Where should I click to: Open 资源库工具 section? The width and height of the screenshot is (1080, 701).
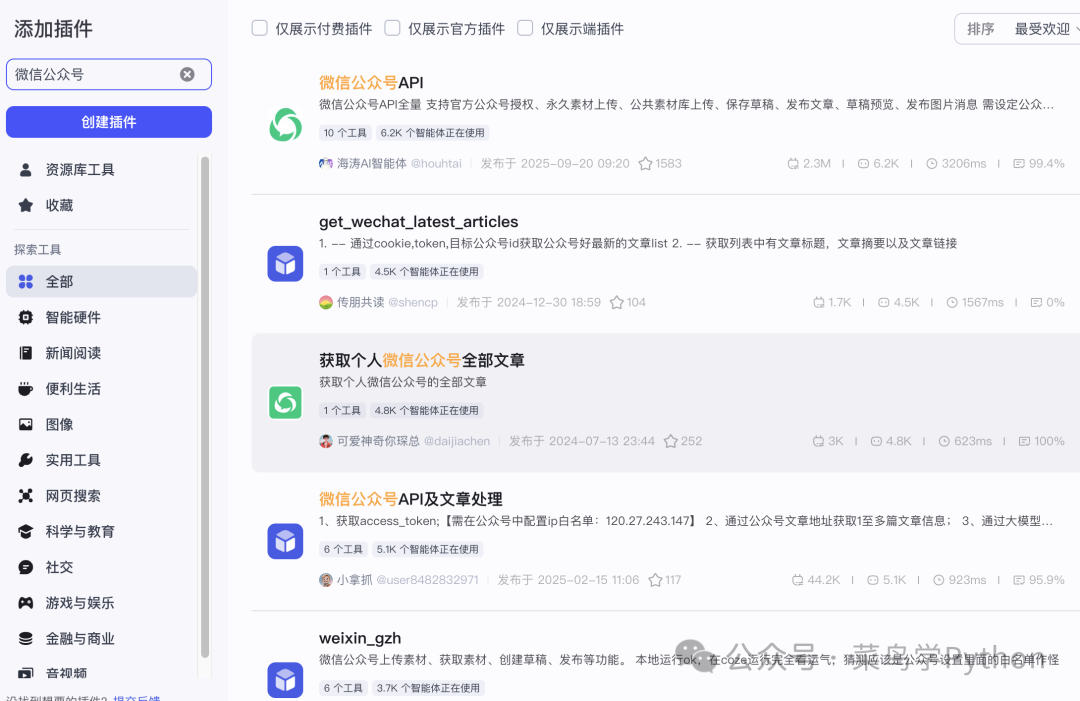tap(101, 169)
